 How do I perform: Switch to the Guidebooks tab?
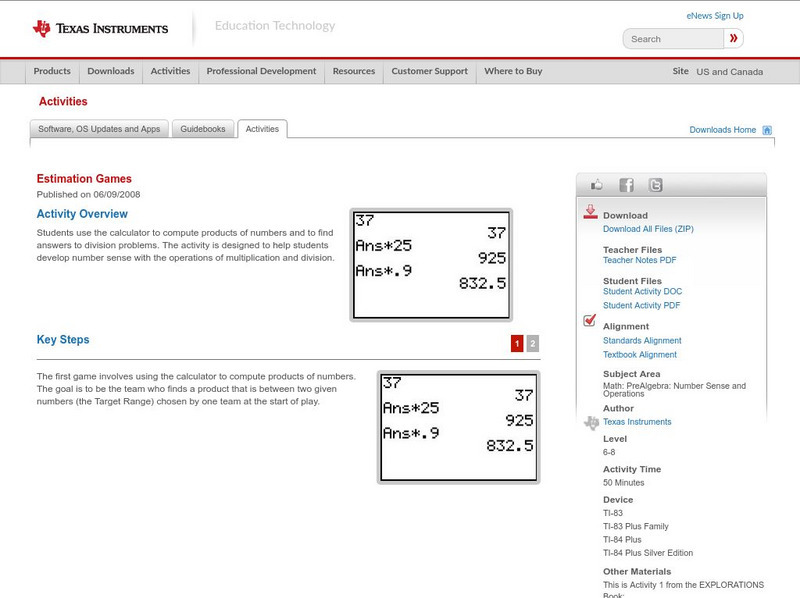click(203, 129)
